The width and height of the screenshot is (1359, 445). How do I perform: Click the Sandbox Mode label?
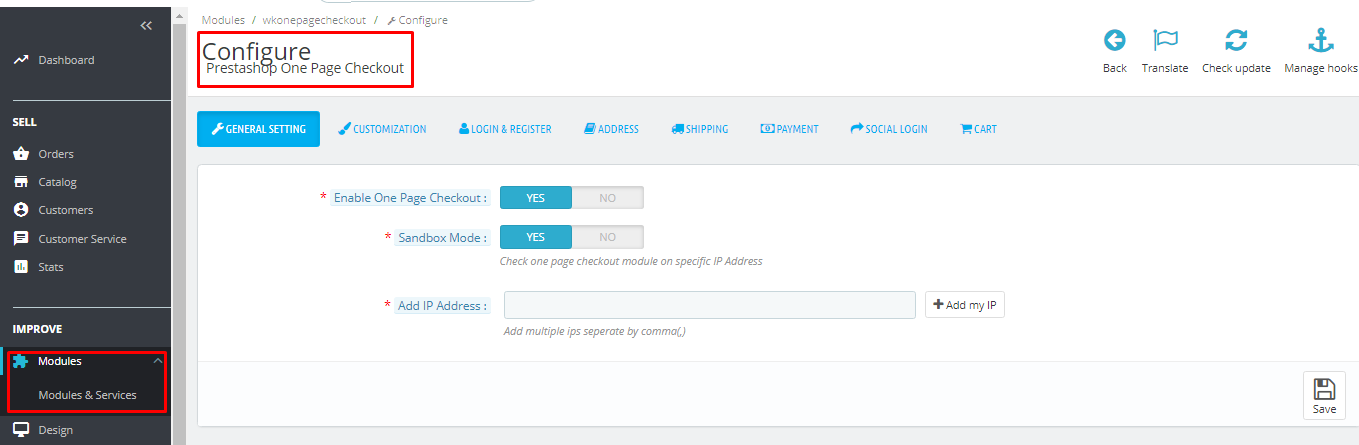tap(442, 238)
